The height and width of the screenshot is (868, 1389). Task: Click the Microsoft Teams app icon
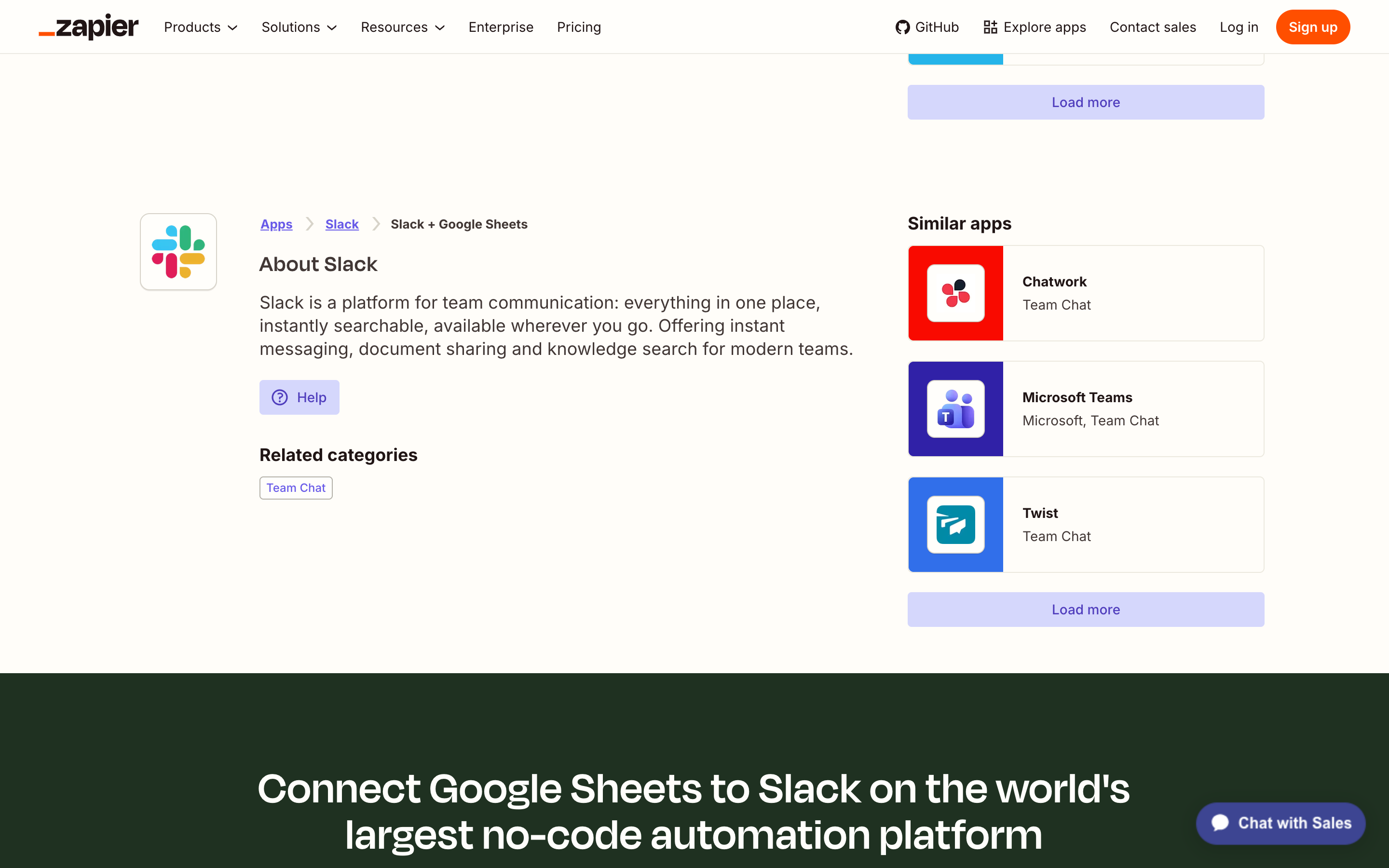(955, 409)
